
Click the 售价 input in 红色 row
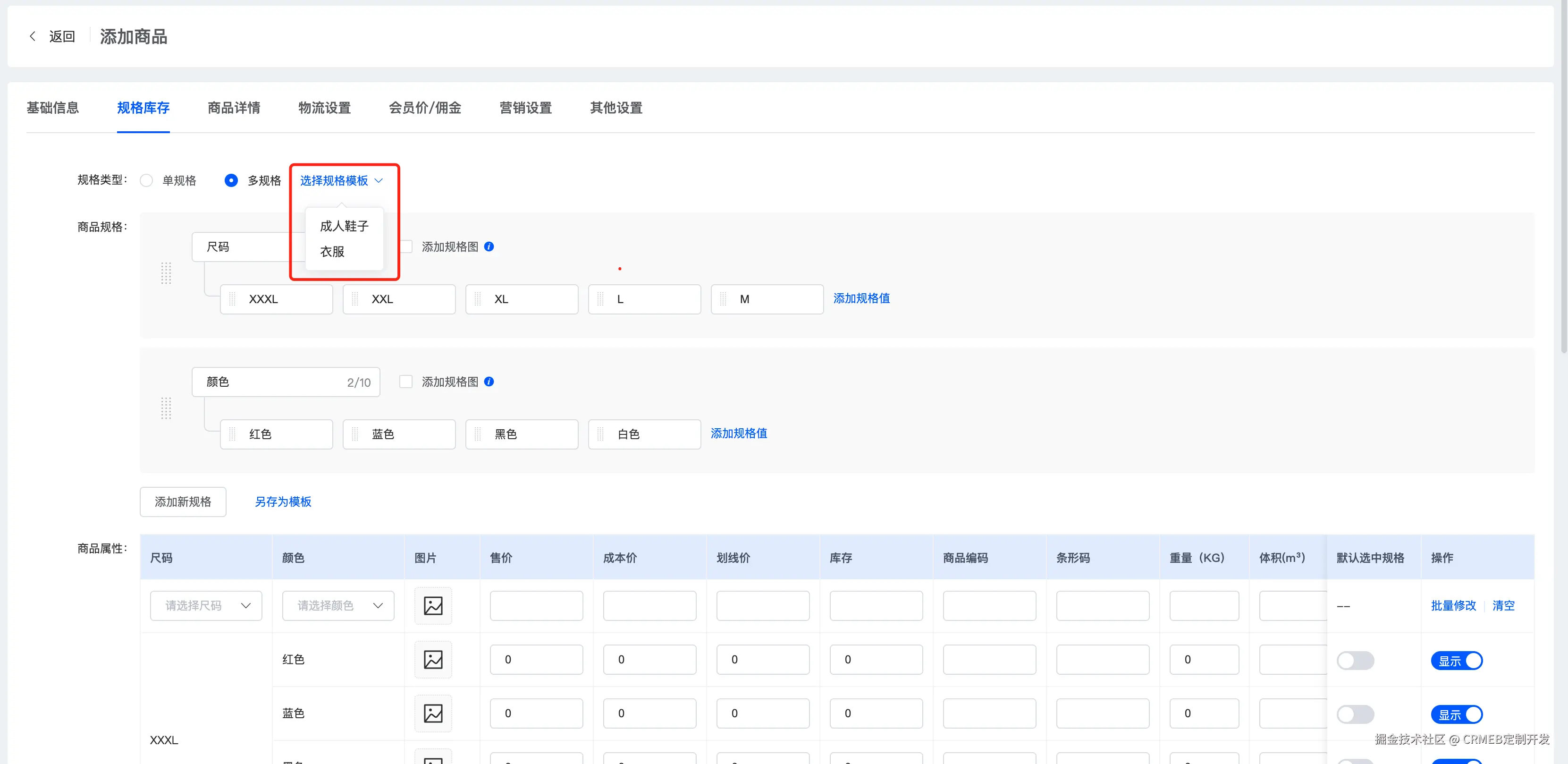(x=536, y=659)
